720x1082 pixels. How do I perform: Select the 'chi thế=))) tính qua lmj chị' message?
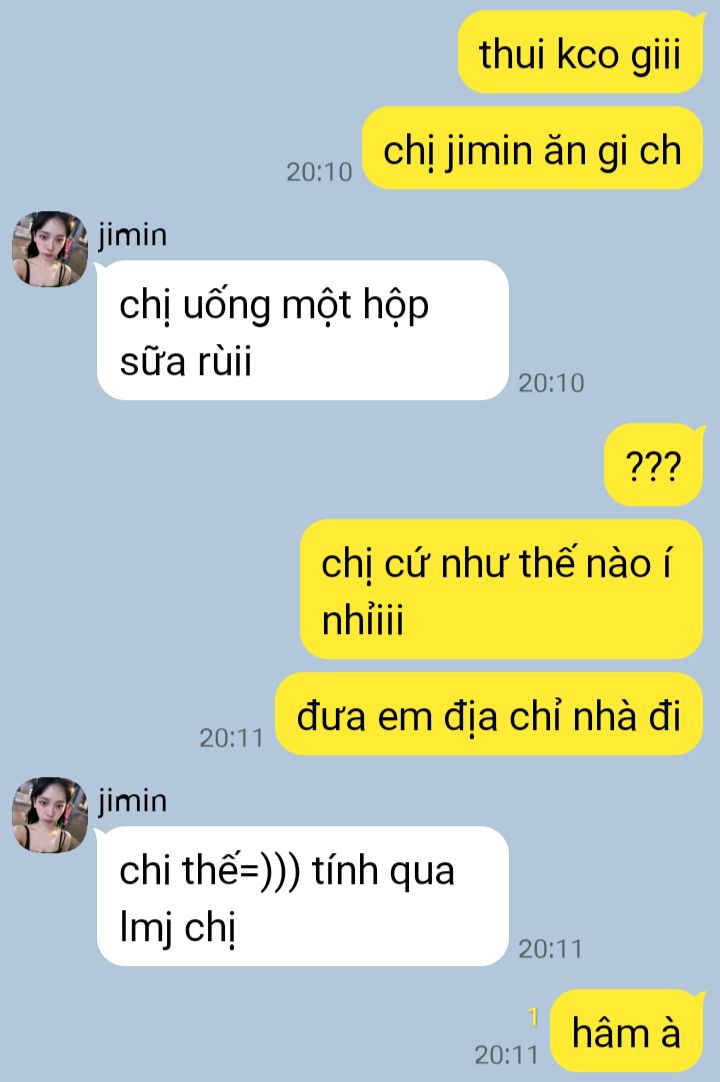[303, 896]
